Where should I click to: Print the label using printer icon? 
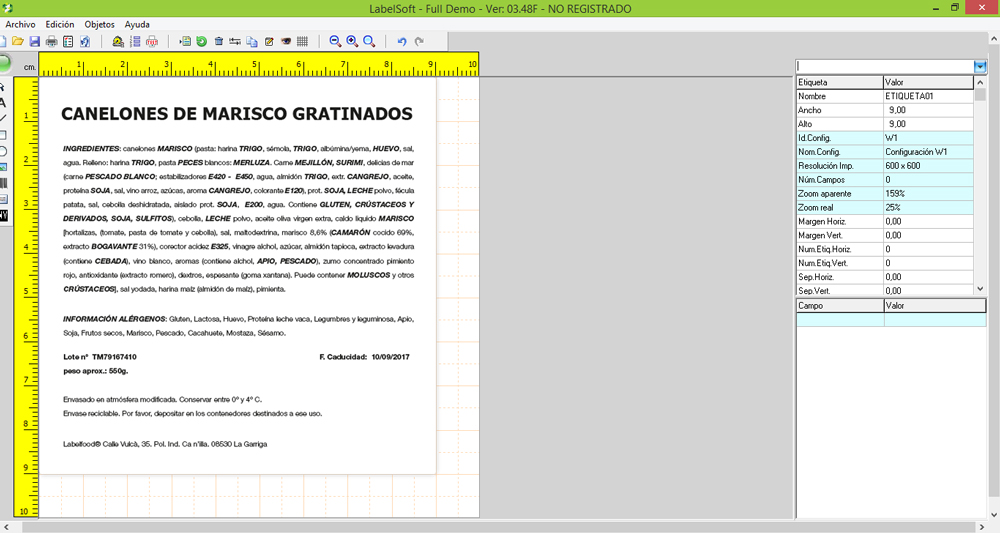pyautogui.click(x=51, y=41)
